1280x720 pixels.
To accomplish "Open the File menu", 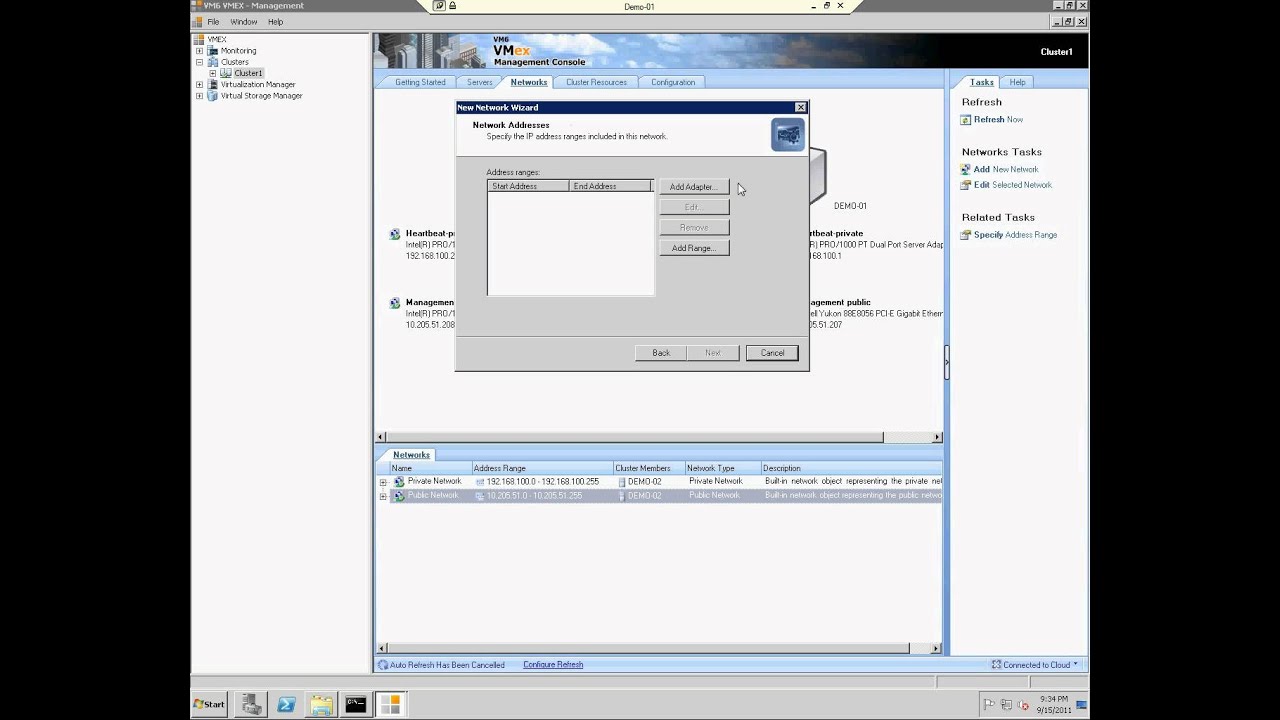I will click(x=213, y=22).
